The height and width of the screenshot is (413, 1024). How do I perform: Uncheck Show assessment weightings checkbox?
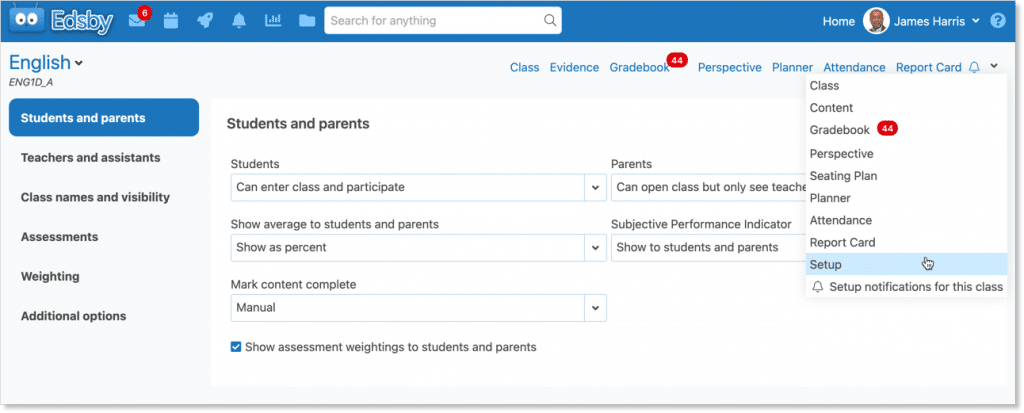click(236, 347)
